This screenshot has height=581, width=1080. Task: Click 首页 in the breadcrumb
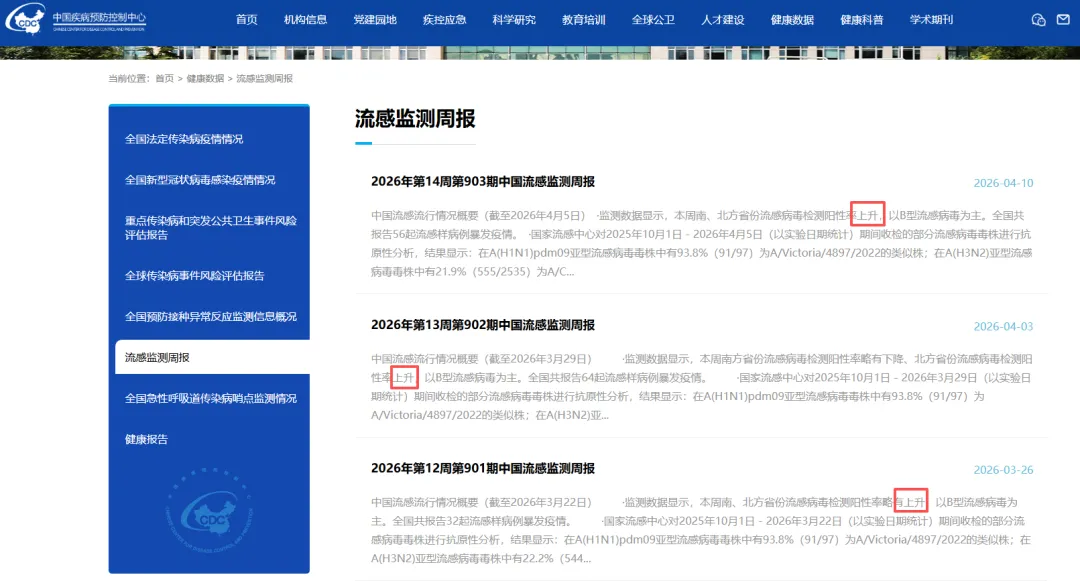[165, 78]
